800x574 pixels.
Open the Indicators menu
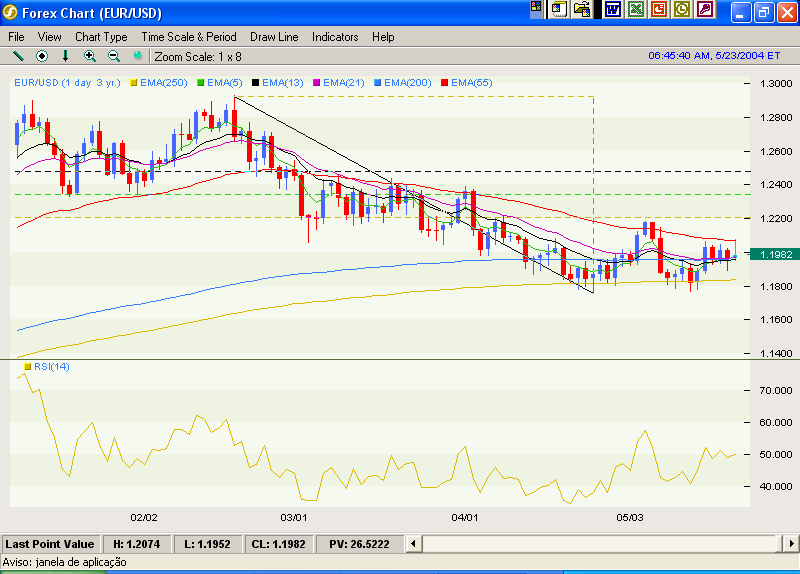coord(334,36)
